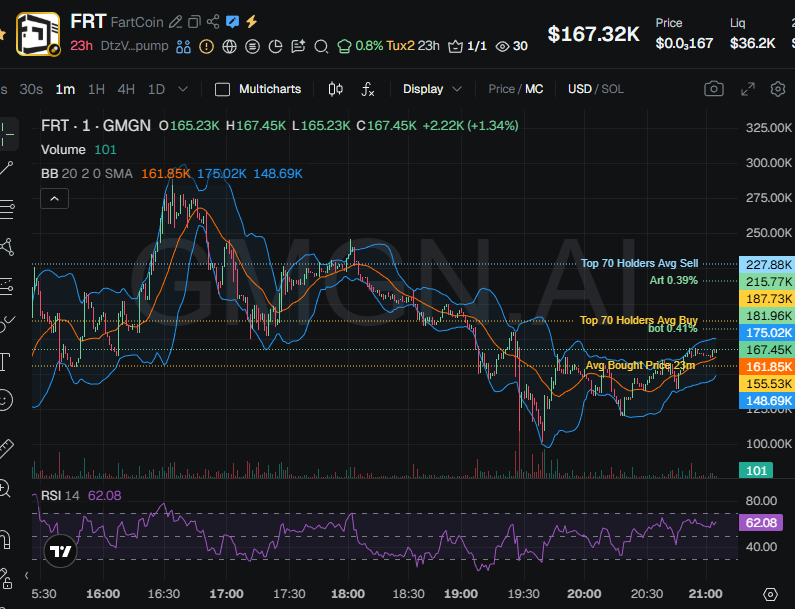This screenshot has height=609, width=795.
Task: Click the Top 70 Holders Avg Buy line label
Action: pyautogui.click(x=639, y=320)
